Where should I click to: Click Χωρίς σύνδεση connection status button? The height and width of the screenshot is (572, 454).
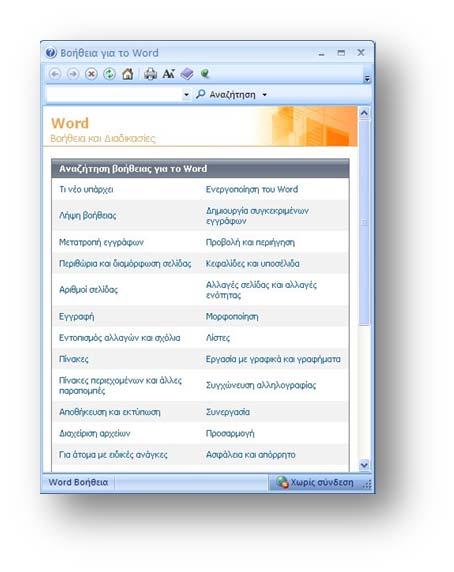click(316, 483)
